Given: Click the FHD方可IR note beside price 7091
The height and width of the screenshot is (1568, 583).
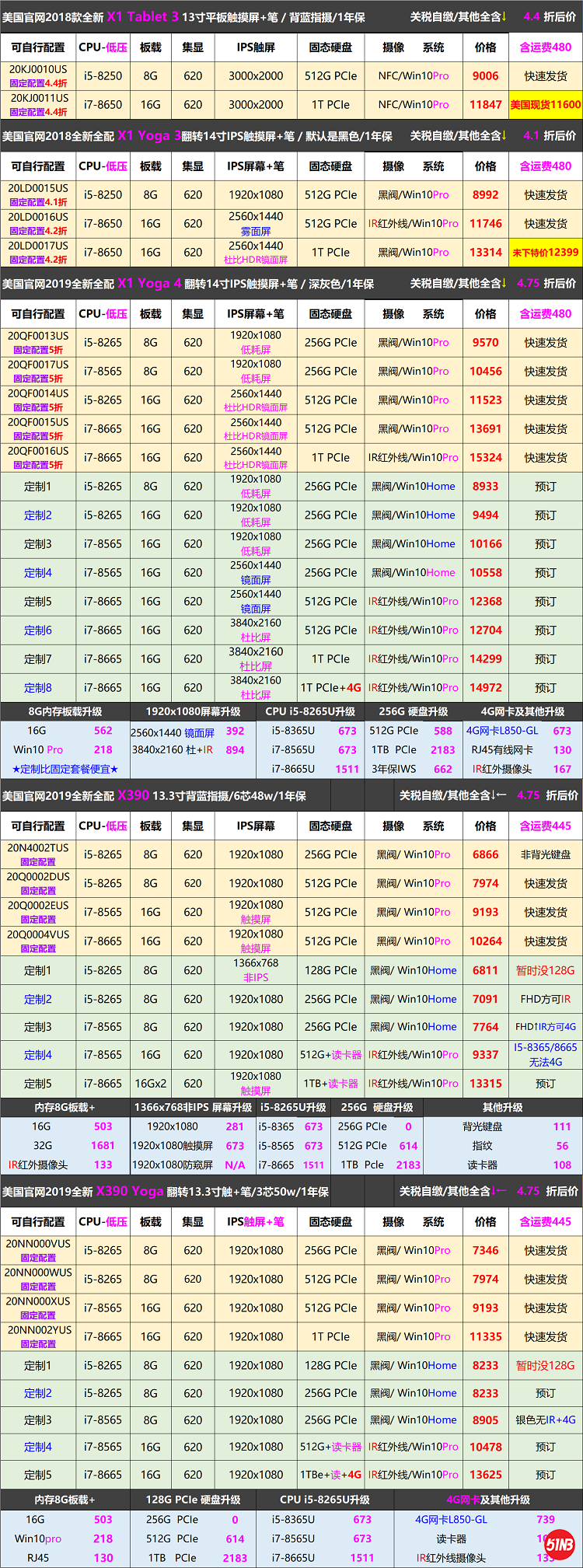Looking at the screenshot, I should tap(546, 999).
